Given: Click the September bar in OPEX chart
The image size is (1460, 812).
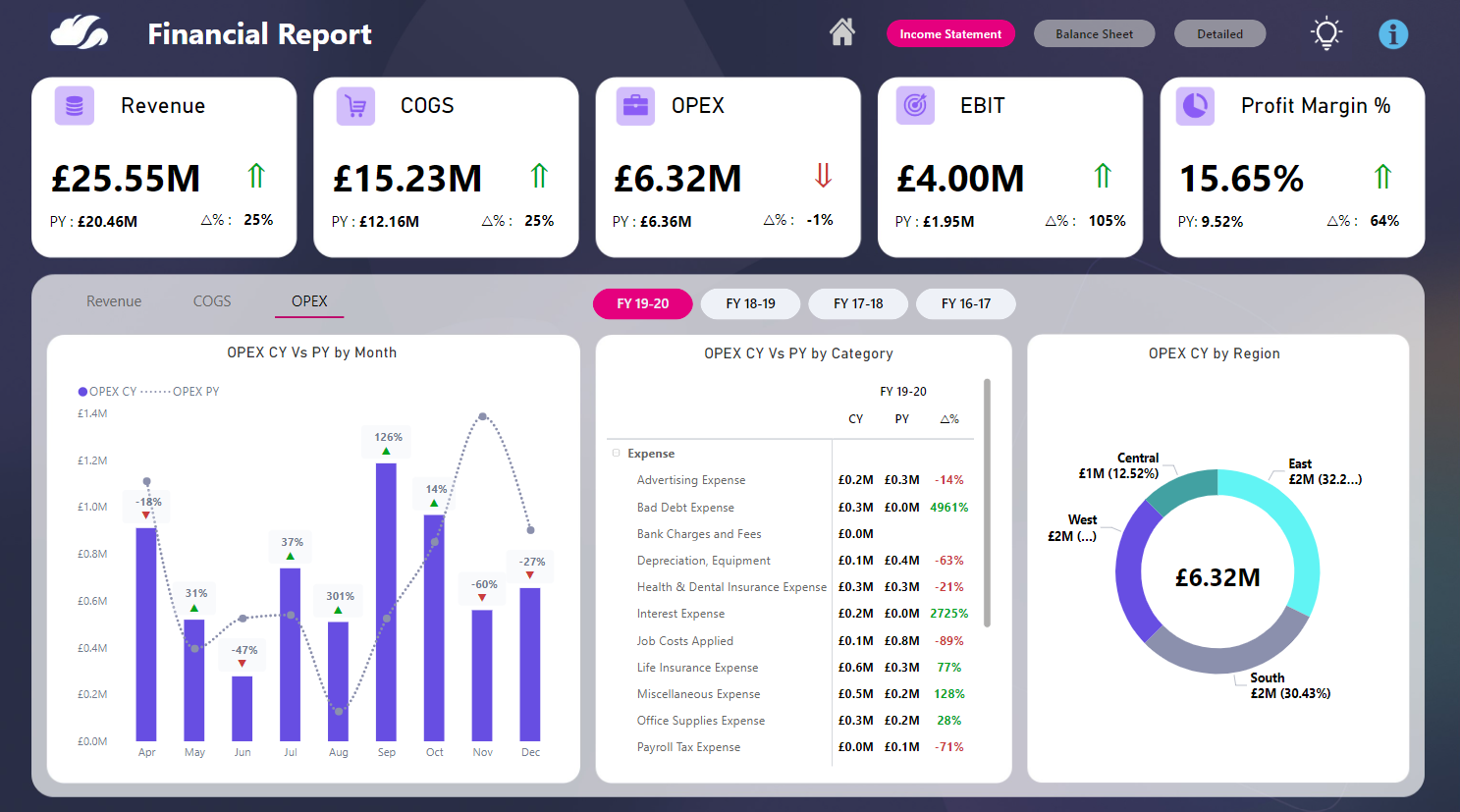Looking at the screenshot, I should click(387, 602).
